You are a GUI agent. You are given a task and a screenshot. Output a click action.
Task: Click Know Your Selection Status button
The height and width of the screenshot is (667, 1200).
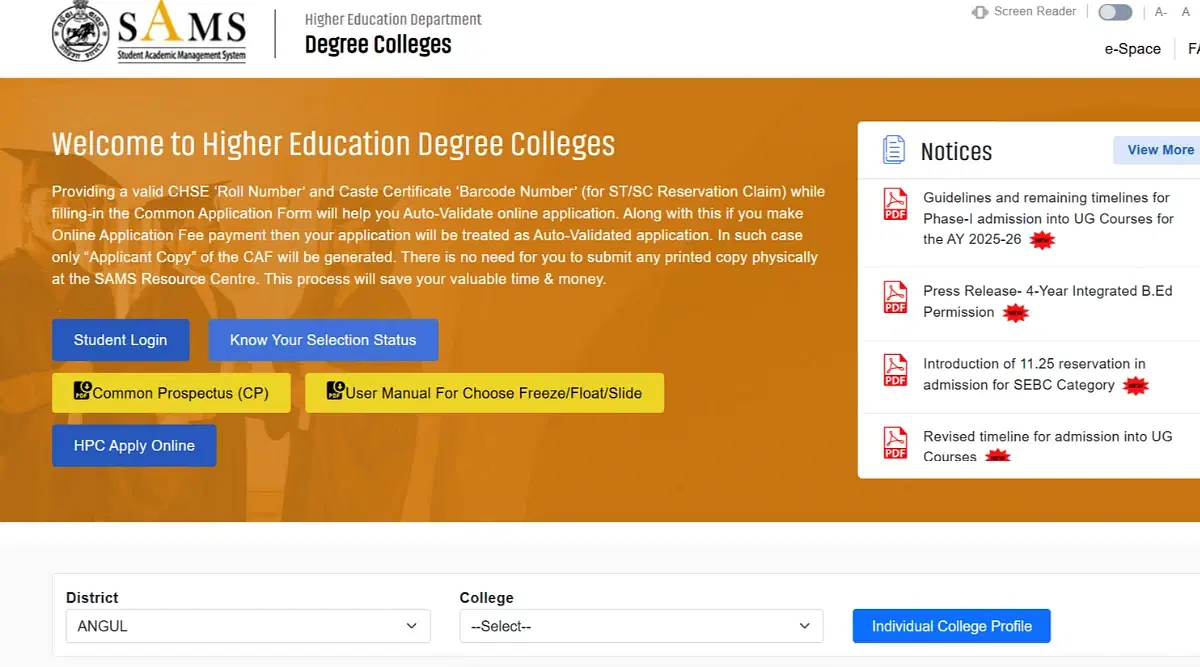[x=323, y=340]
